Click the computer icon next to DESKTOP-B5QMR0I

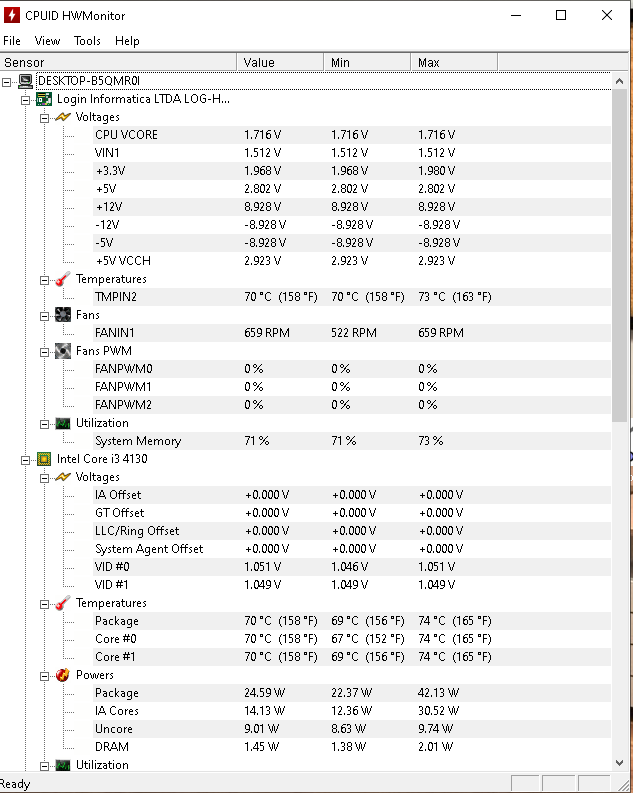(25, 81)
